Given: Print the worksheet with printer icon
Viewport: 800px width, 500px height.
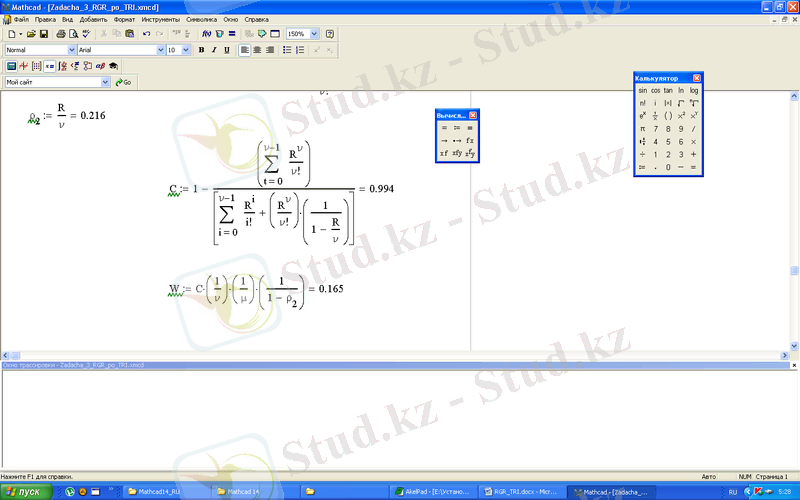Looking at the screenshot, I should tap(61, 34).
